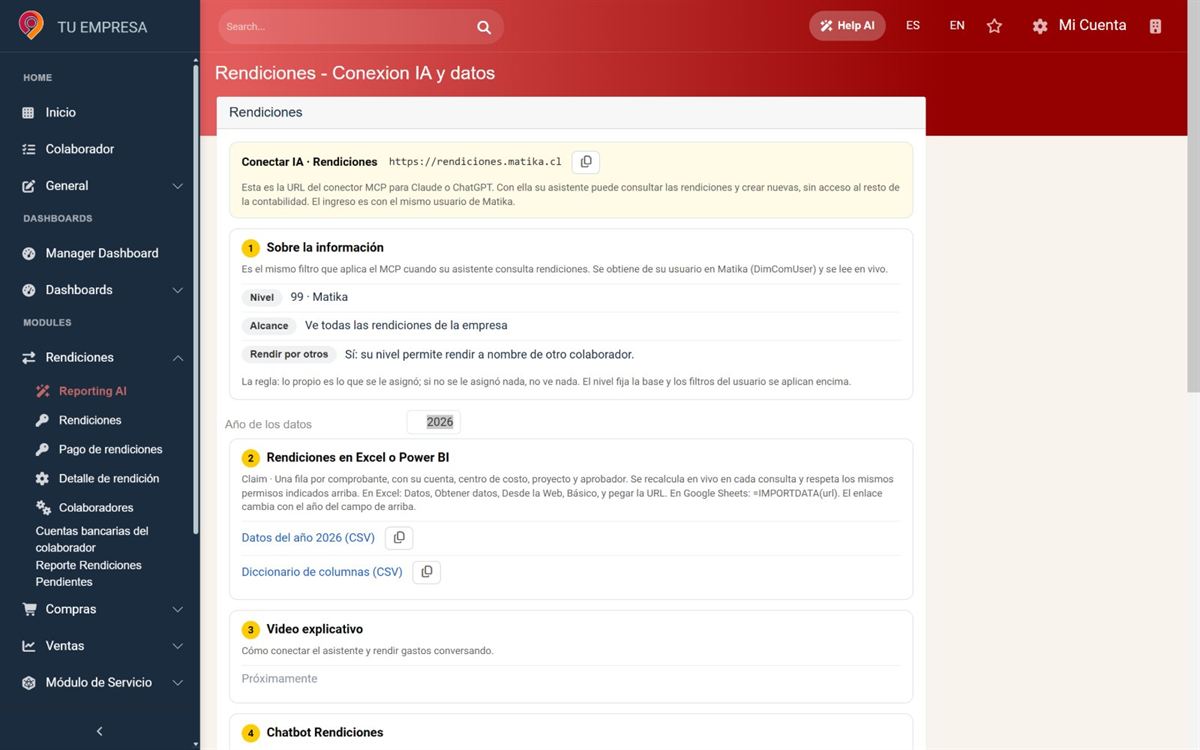
Task: Click the Próximamente text
Action: tap(280, 679)
